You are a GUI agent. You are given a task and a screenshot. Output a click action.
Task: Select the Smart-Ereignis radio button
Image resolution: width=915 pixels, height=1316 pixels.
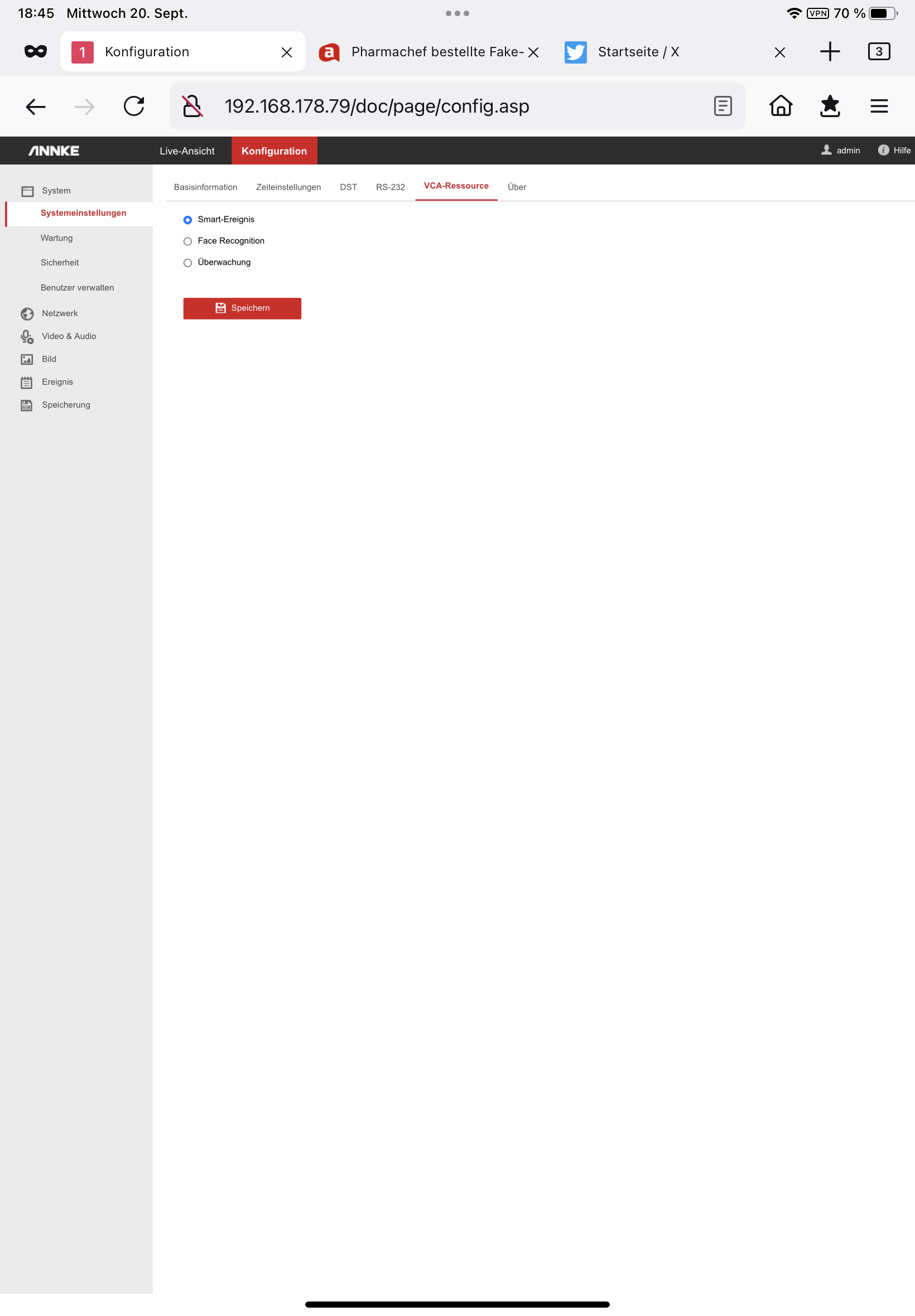click(187, 220)
